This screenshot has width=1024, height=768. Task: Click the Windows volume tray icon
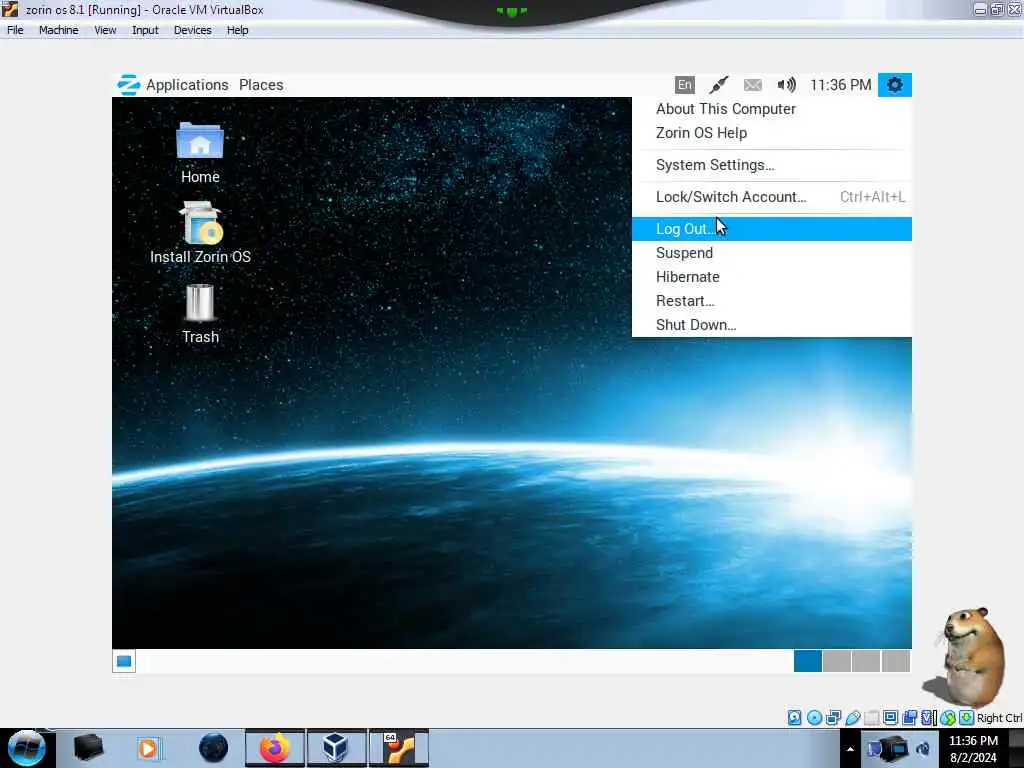[923, 748]
